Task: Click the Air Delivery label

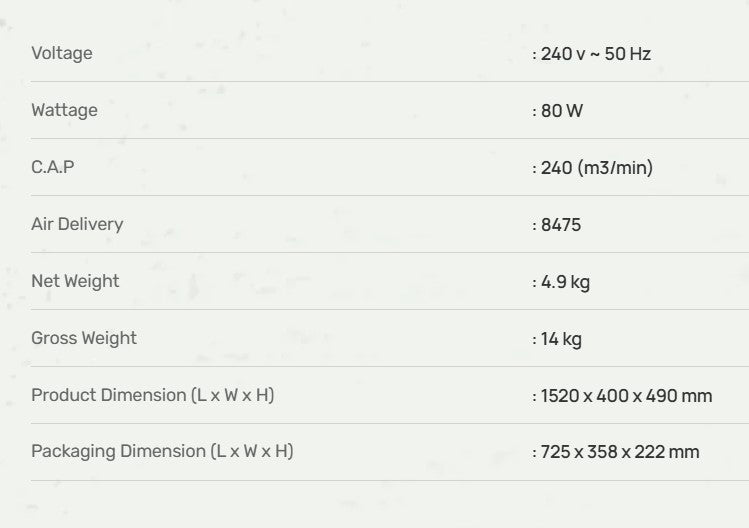Action: [77, 224]
